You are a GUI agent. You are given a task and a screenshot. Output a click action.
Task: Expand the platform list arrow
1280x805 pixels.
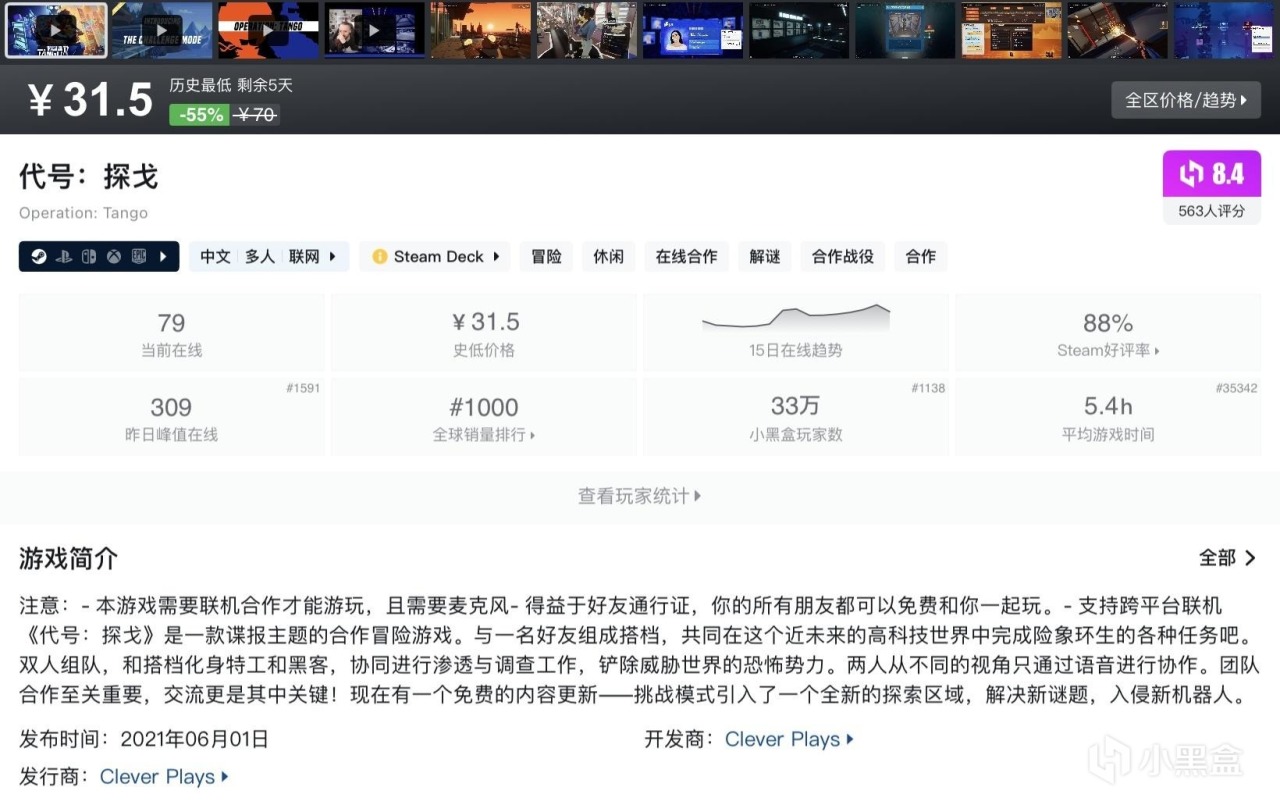tap(164, 257)
